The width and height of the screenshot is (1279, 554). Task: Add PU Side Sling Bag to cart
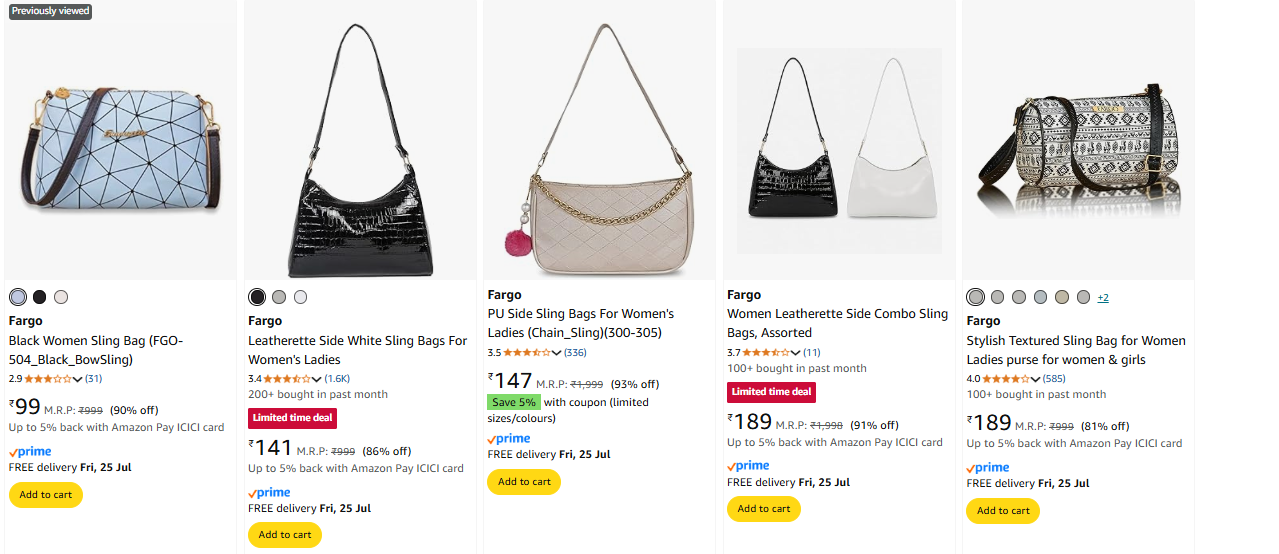point(524,482)
